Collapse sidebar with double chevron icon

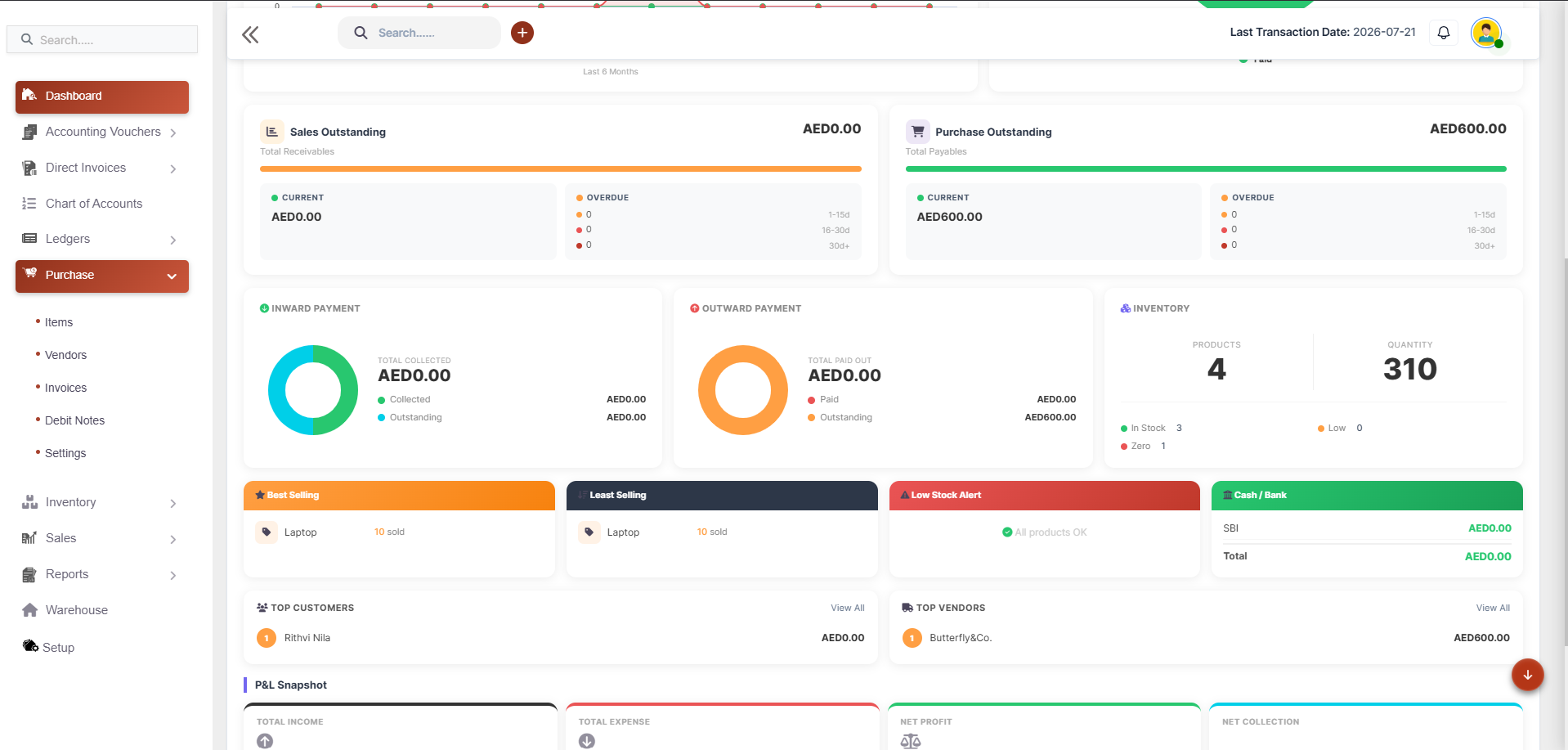[x=250, y=34]
